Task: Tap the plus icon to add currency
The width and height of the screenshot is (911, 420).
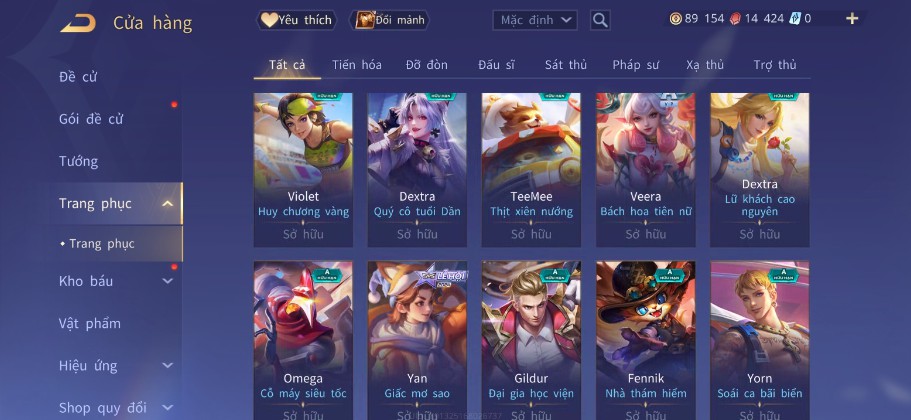Action: (x=852, y=19)
